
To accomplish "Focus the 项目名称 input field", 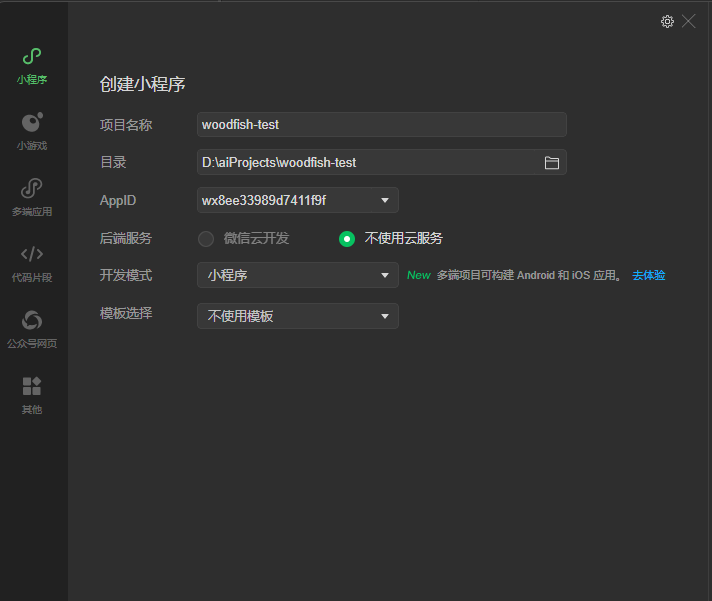I will (381, 124).
